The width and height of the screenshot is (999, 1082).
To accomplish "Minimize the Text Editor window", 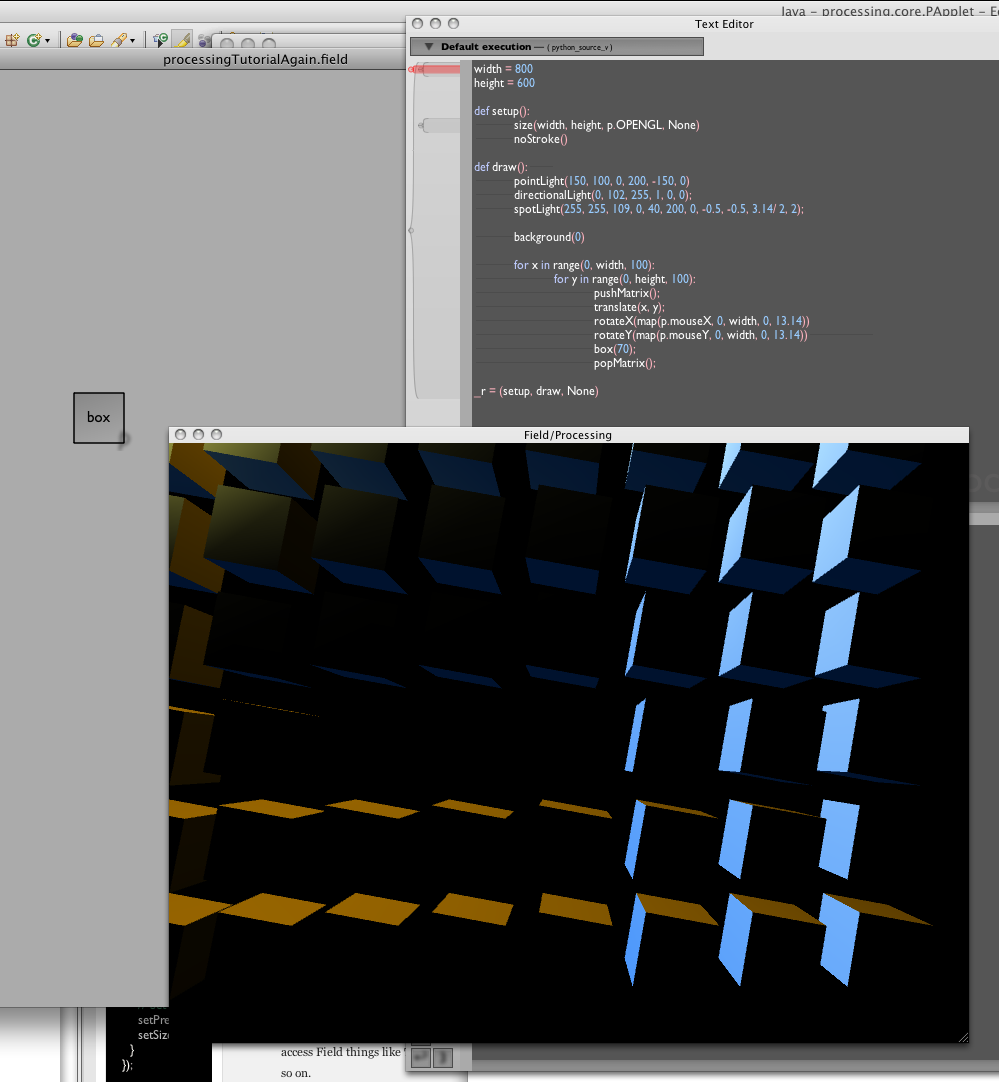I will (x=435, y=23).
